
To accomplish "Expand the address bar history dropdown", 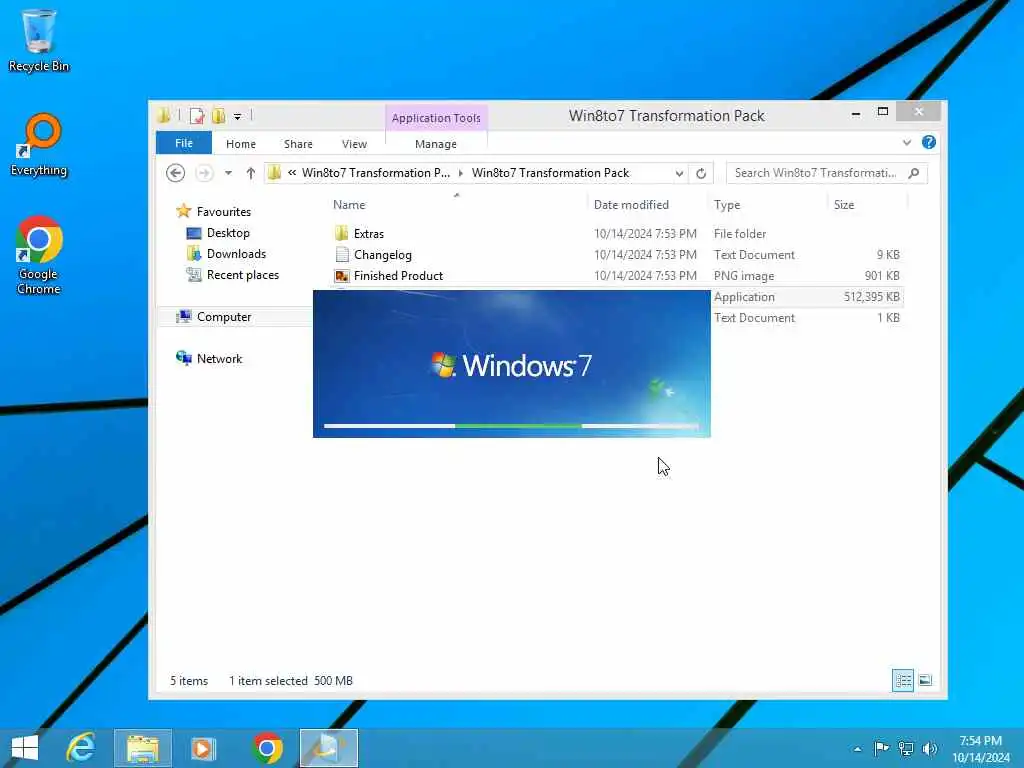I will pyautogui.click(x=679, y=174).
